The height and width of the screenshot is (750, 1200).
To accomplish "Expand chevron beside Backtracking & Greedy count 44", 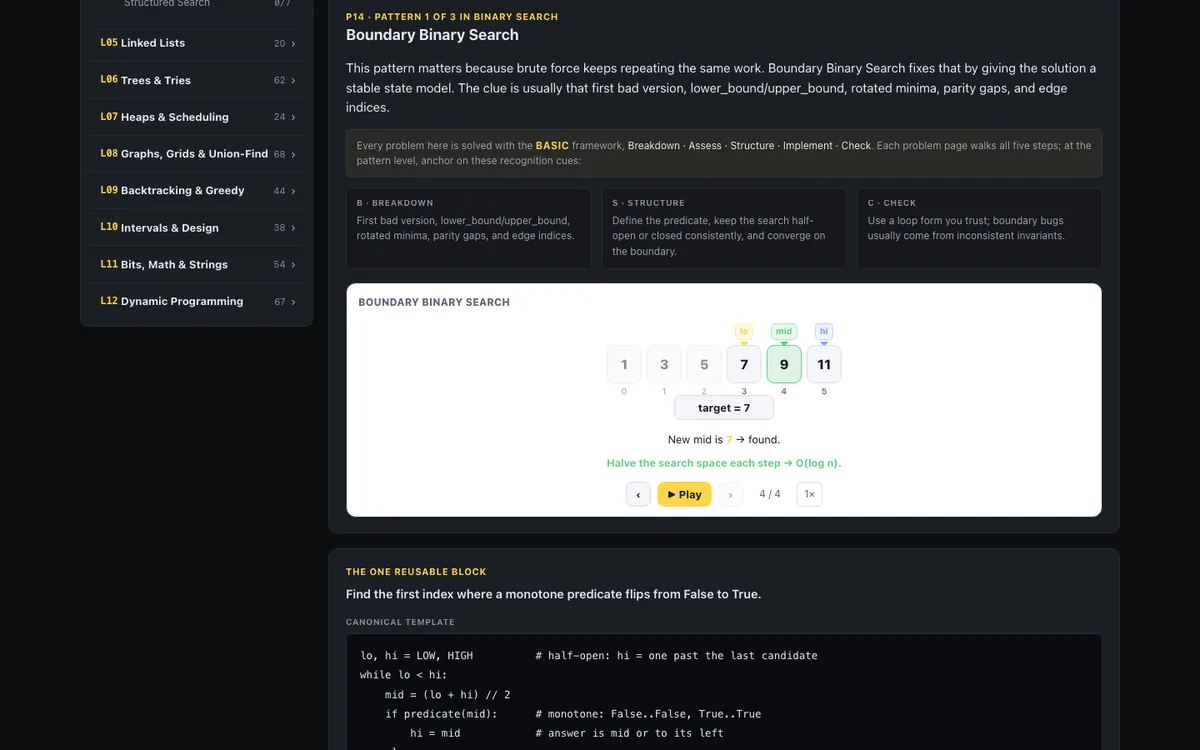I will (x=293, y=191).
